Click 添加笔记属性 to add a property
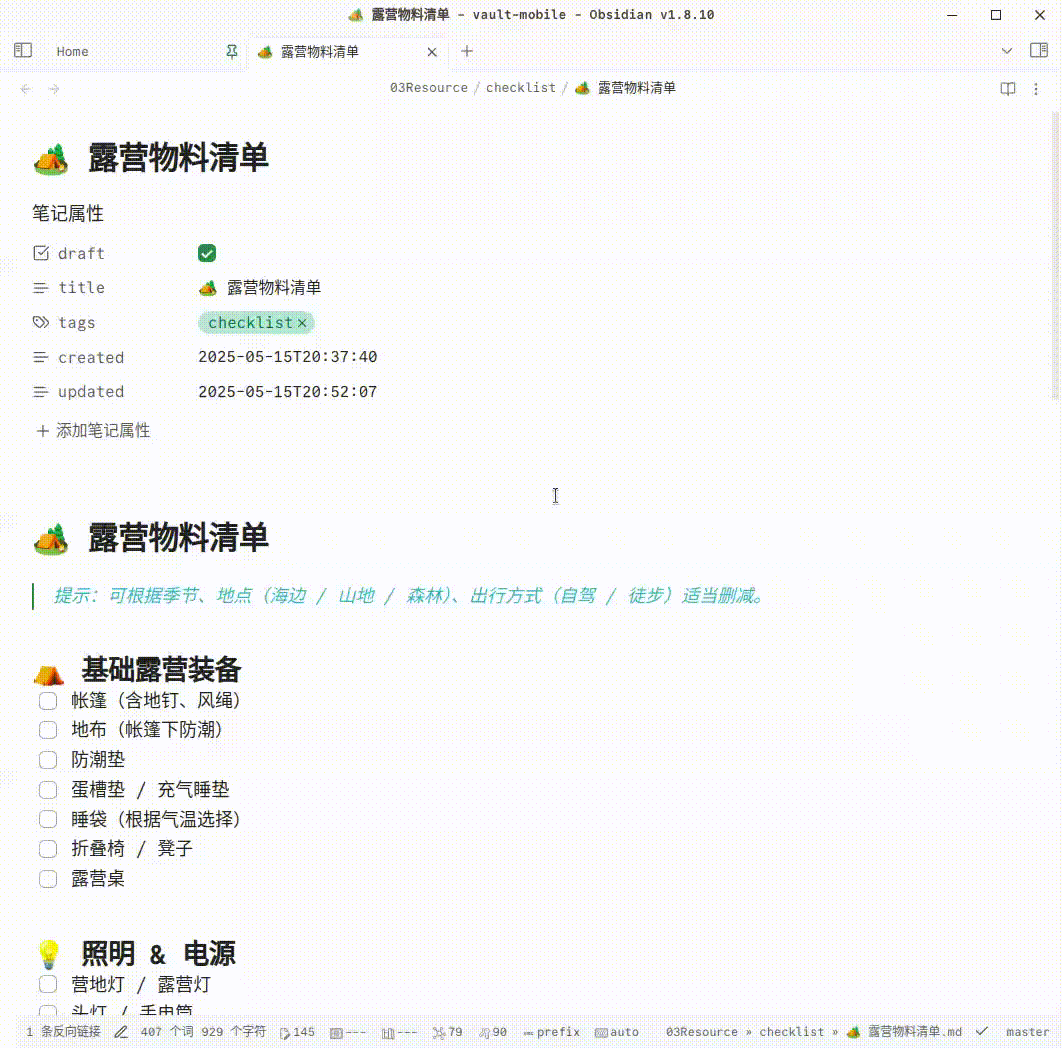 (x=93, y=431)
